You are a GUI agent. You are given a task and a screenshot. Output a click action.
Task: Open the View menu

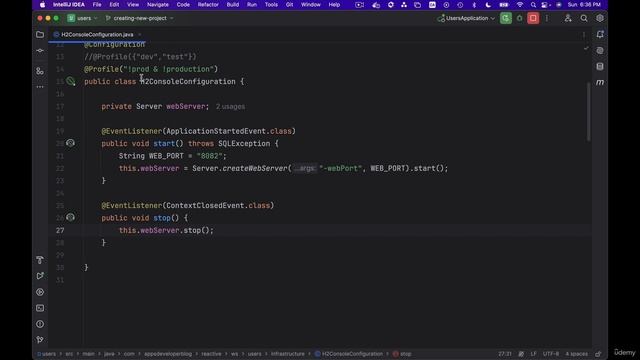133,5
